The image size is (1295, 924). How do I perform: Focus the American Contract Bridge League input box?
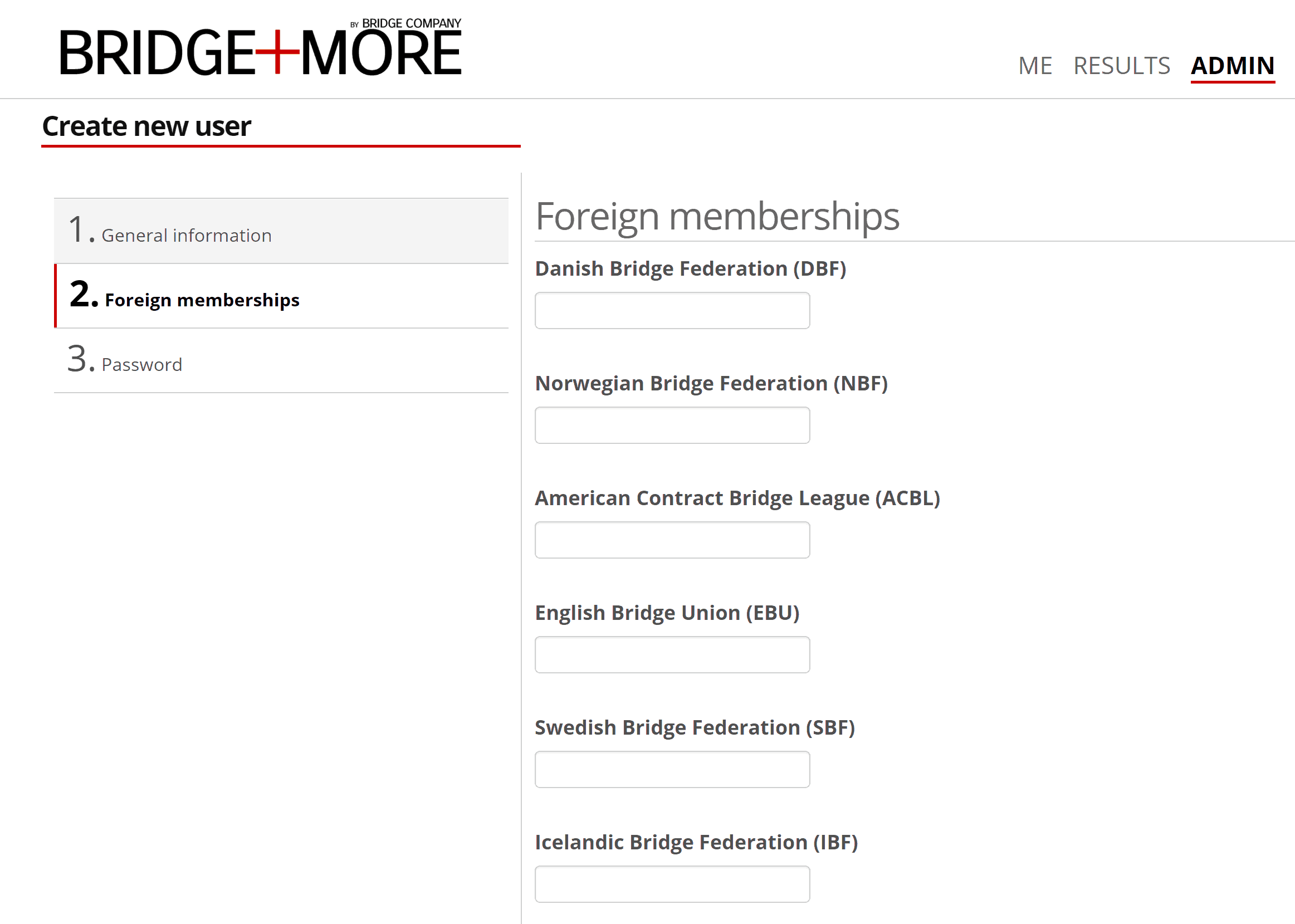pyautogui.click(x=672, y=540)
